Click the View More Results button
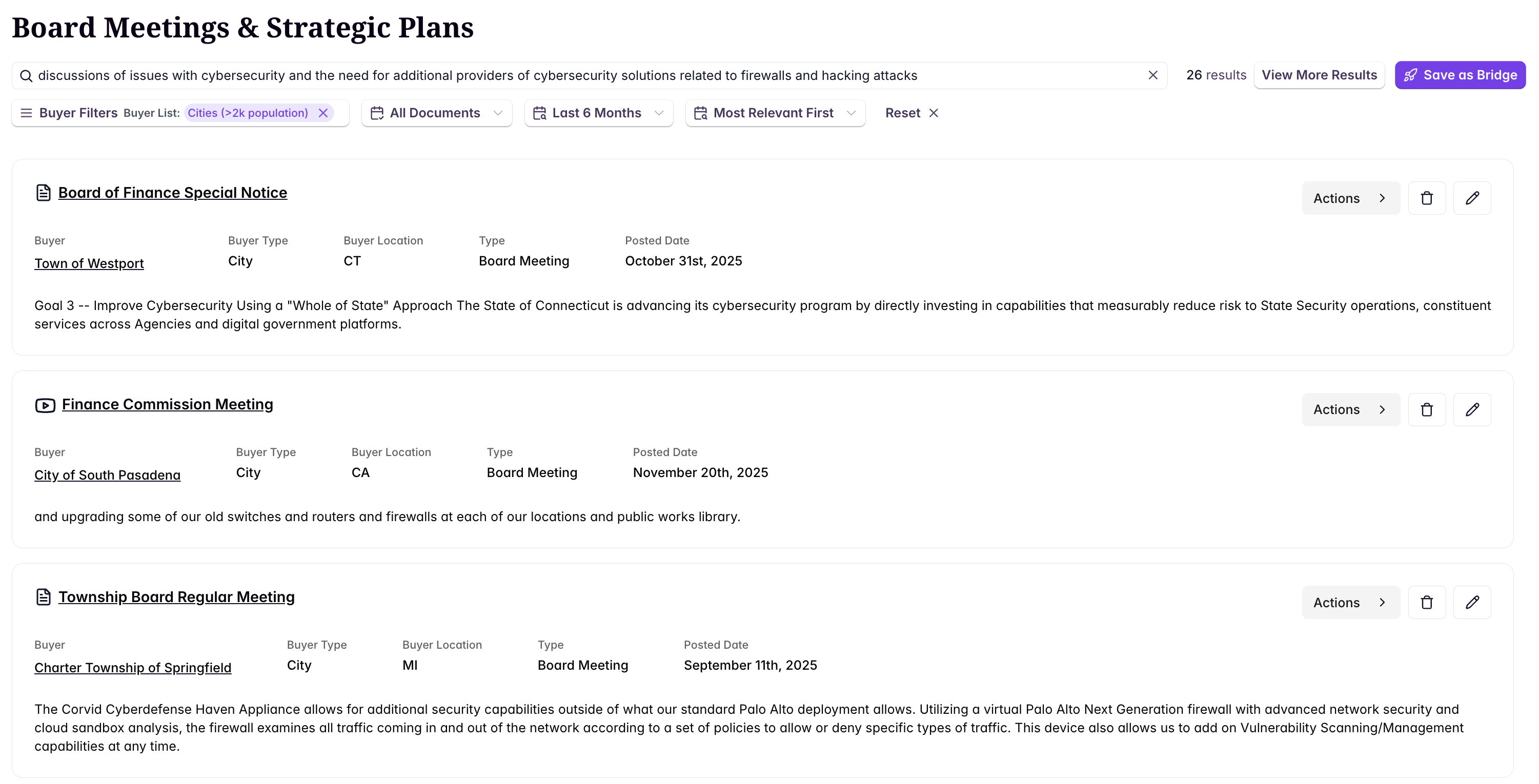1539x784 pixels. [x=1320, y=75]
